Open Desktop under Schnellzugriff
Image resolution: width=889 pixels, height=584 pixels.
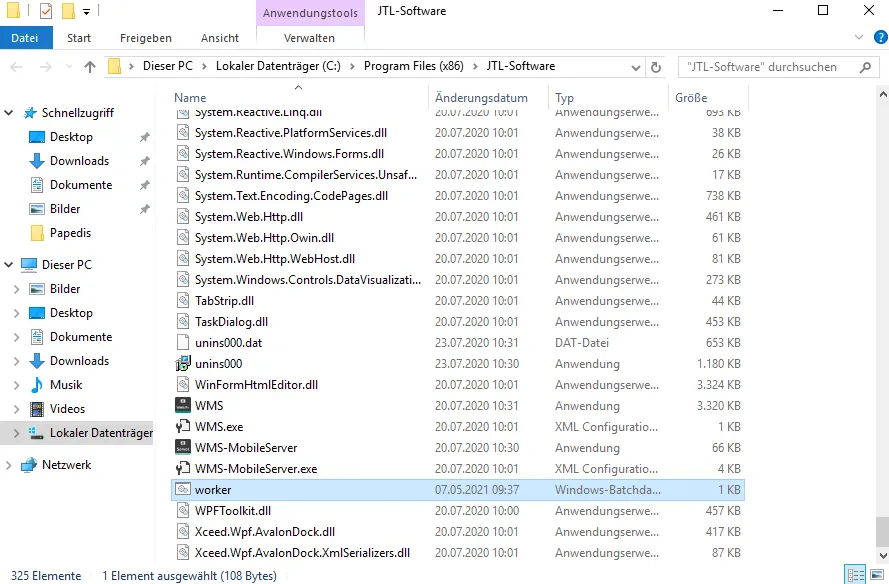(71, 137)
